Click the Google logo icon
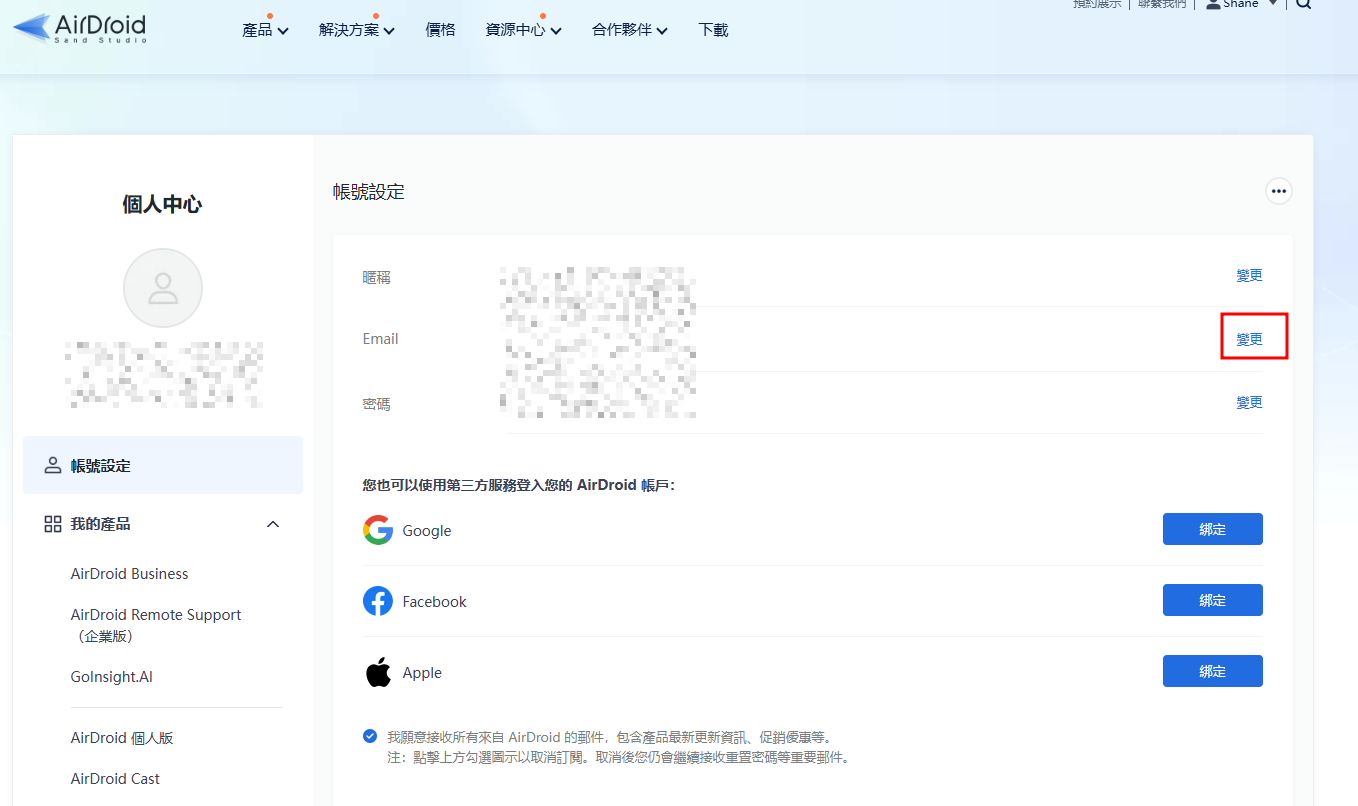This screenshot has height=806, width=1358. point(378,530)
